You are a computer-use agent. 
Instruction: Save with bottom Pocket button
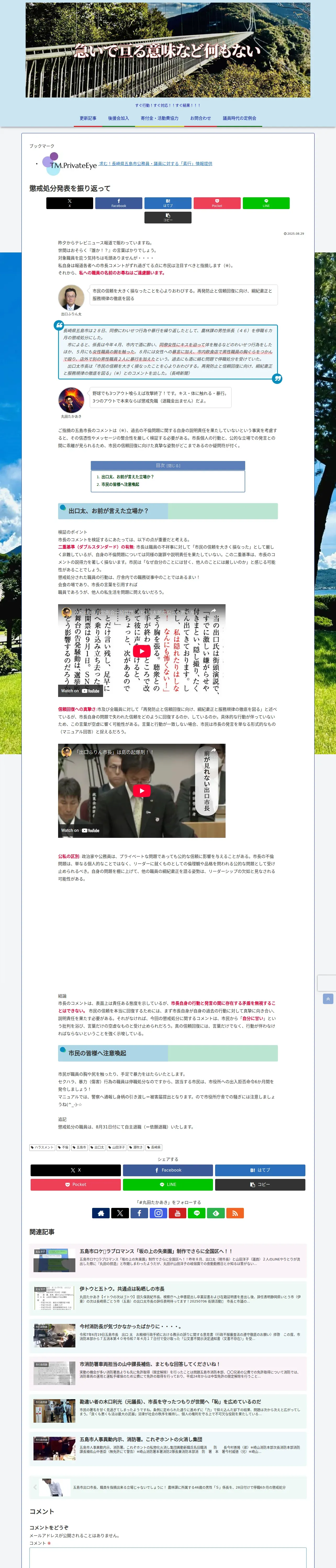coord(76,1185)
